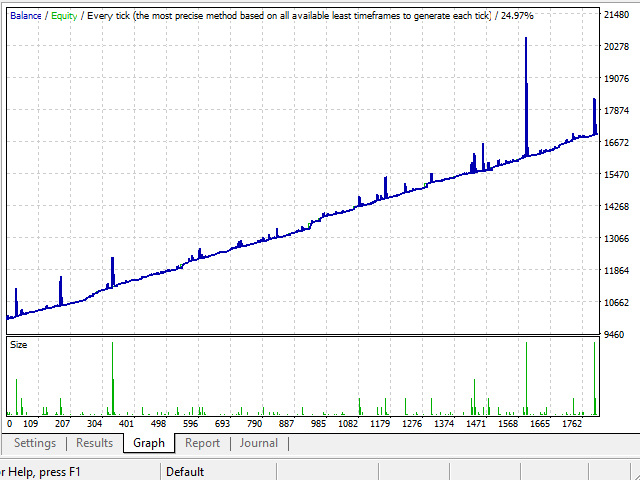This screenshot has height=480, width=640.
Task: Click the Default profile status bar entry
Action: 185,472
